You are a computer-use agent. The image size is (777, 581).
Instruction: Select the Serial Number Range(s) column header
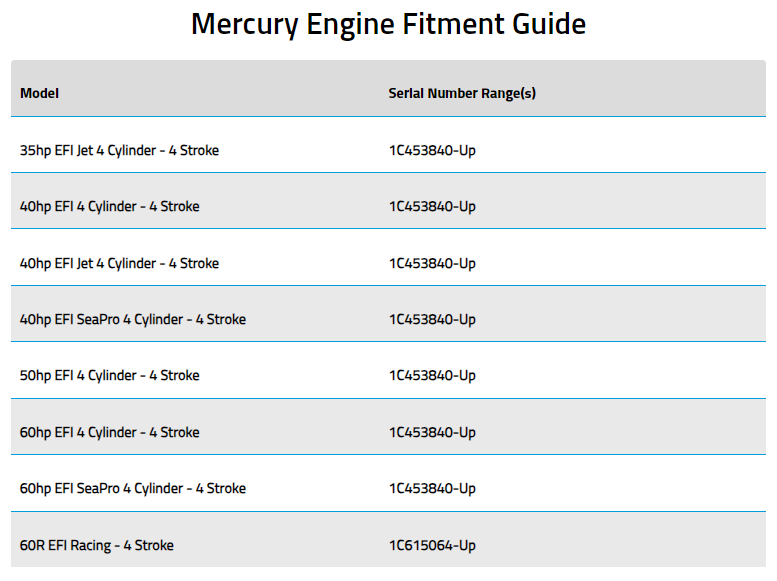coord(462,93)
